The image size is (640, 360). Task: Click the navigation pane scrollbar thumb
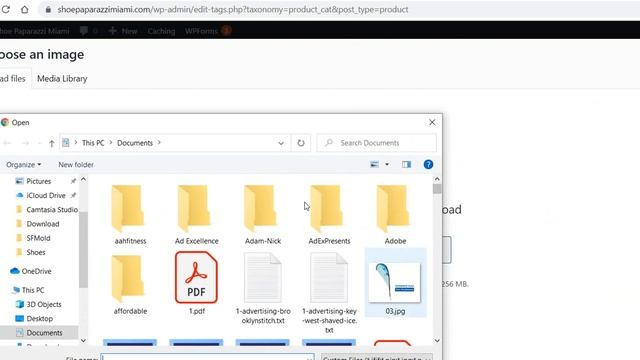(83, 250)
